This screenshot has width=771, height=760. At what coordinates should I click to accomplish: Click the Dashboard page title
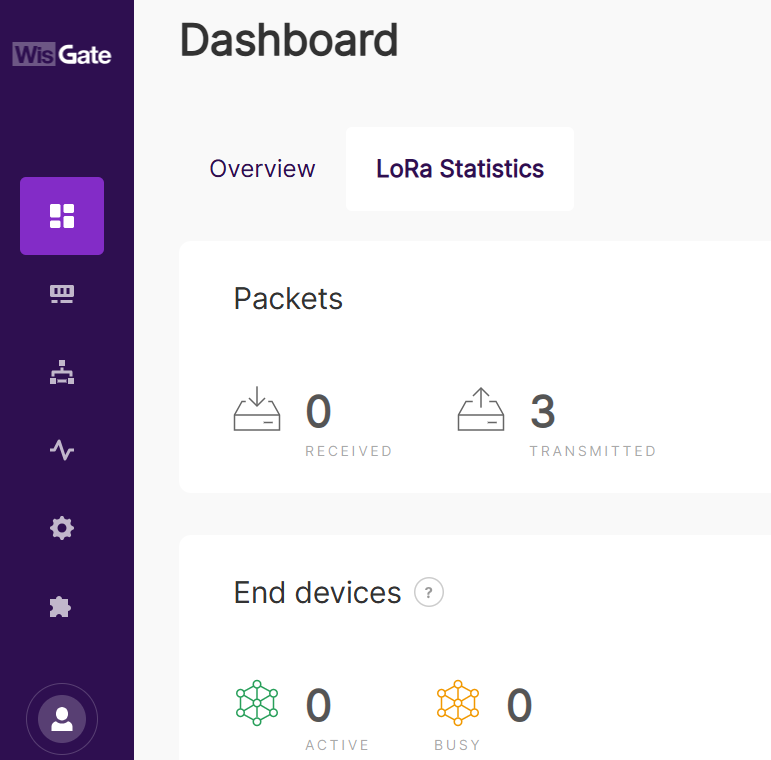[289, 41]
